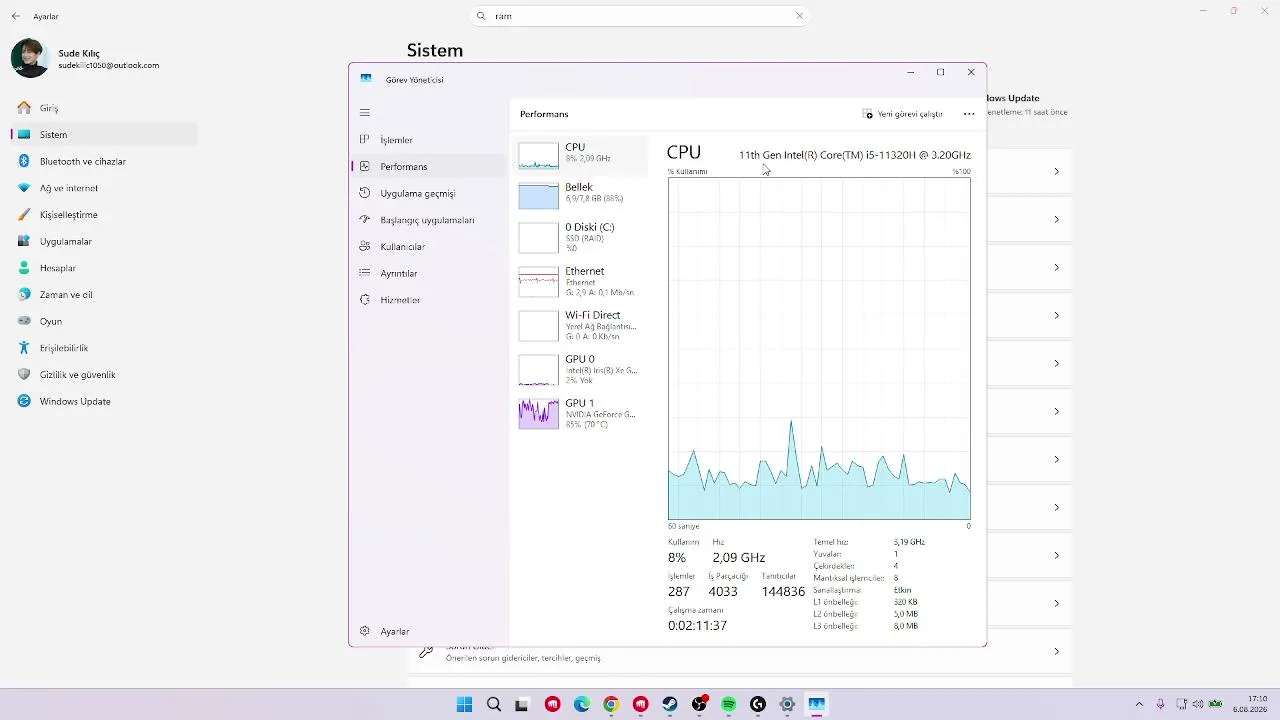Go back with the Settings back arrow
Image resolution: width=1280 pixels, height=720 pixels.
click(16, 16)
